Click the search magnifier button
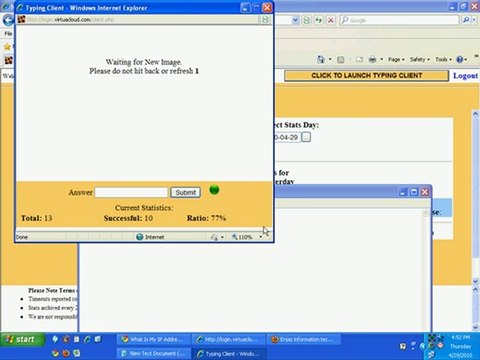The width and height of the screenshot is (480, 360). [x=466, y=20]
